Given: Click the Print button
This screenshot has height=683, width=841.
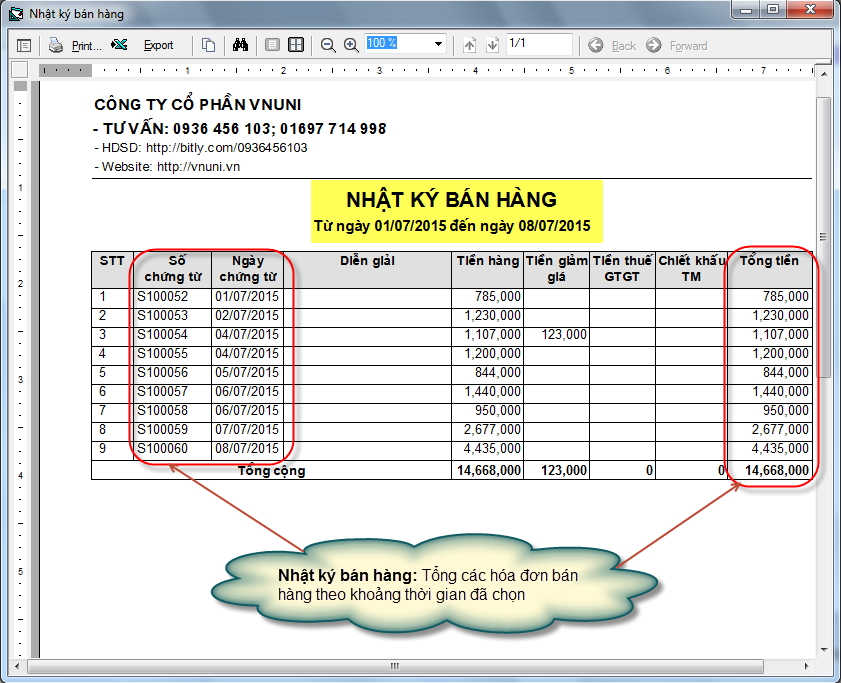Looking at the screenshot, I should click(x=76, y=45).
